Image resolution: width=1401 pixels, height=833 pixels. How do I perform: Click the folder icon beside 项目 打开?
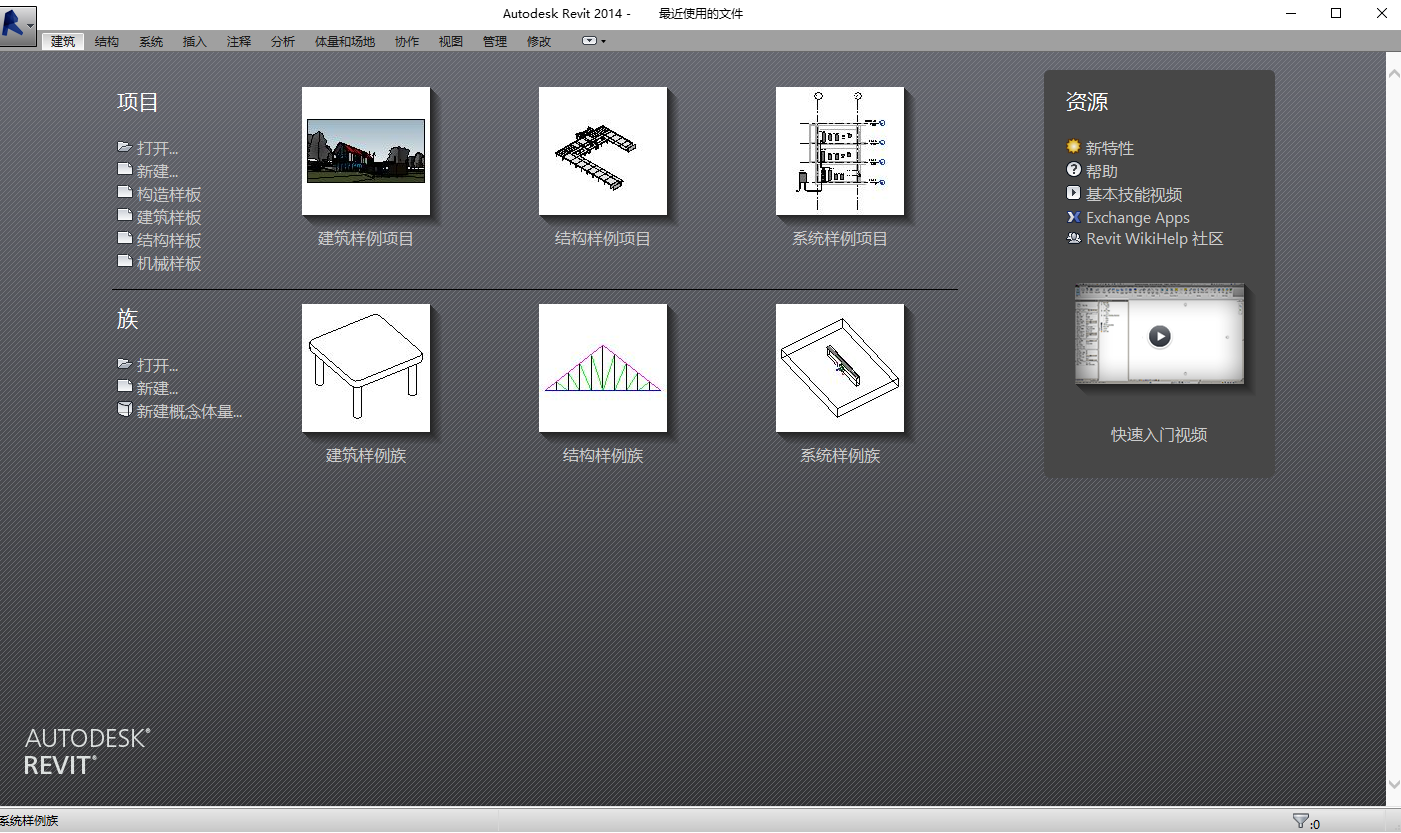[124, 146]
